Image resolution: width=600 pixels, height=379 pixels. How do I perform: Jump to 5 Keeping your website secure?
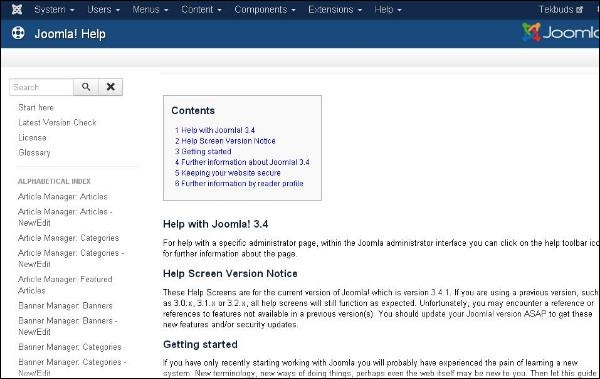coord(228,173)
